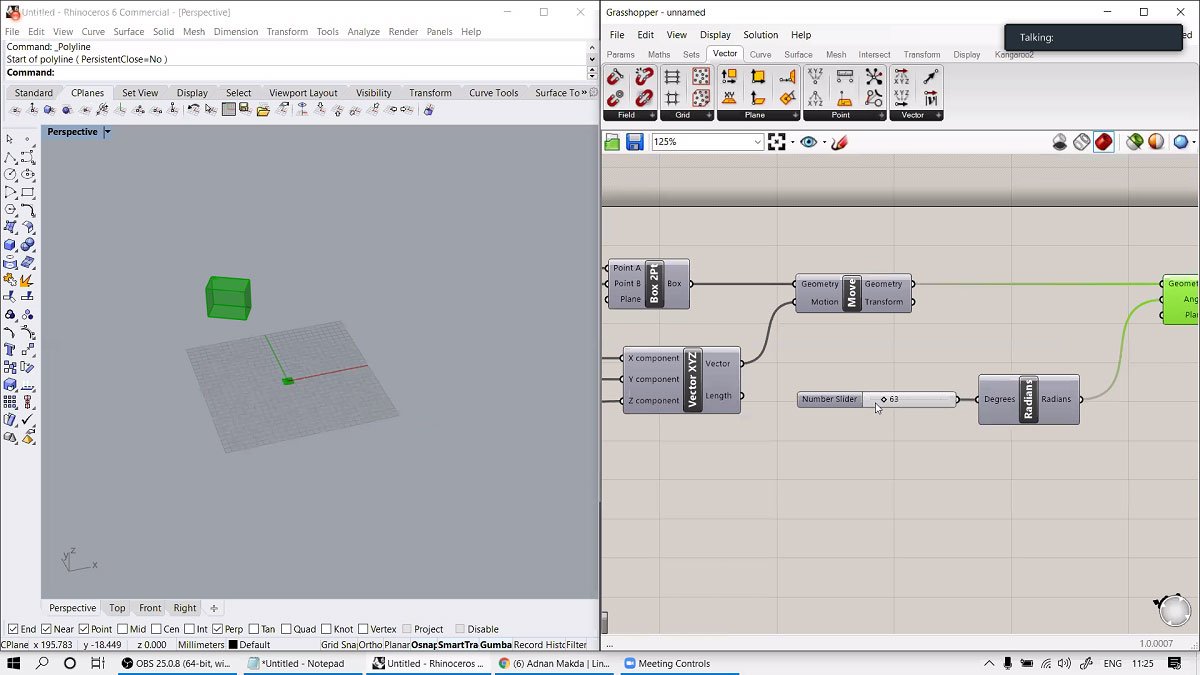The height and width of the screenshot is (675, 1200).
Task: Open the 125% zoom level dropdown
Action: click(757, 142)
